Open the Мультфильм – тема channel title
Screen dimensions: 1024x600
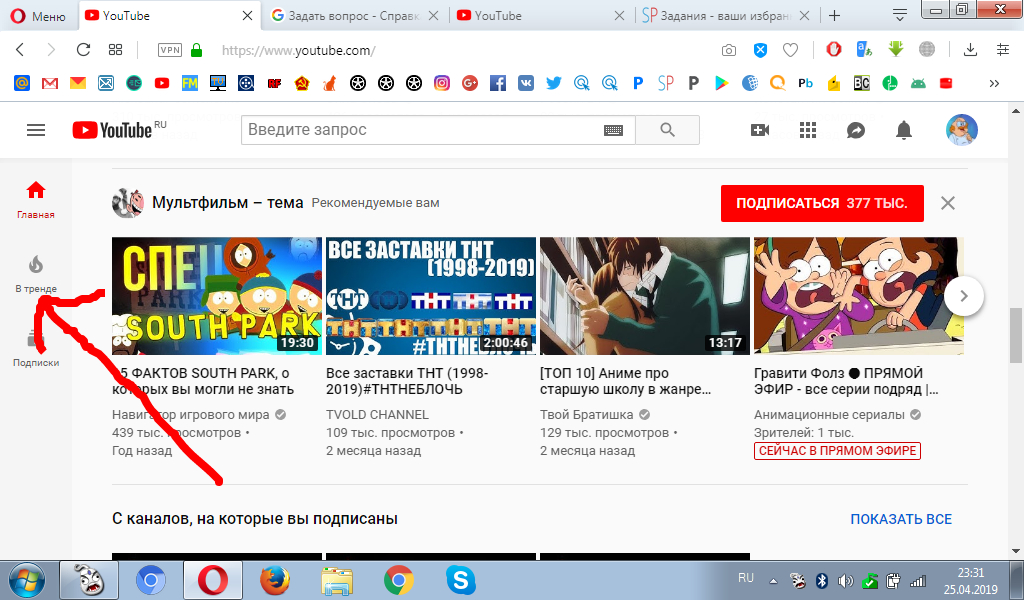pos(227,203)
